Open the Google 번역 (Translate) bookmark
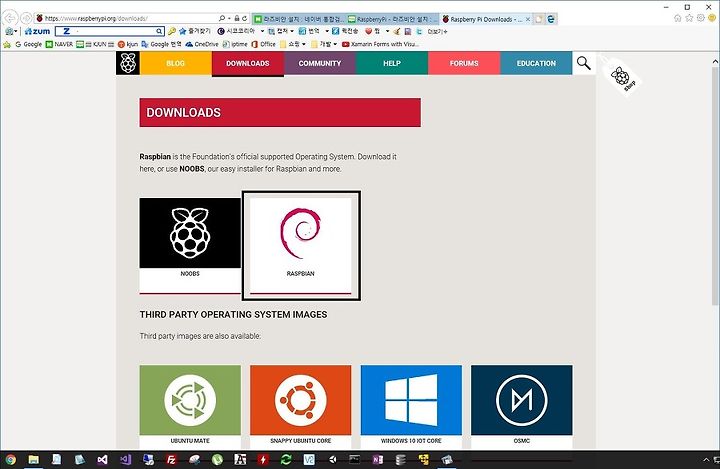 pyautogui.click(x=162, y=44)
